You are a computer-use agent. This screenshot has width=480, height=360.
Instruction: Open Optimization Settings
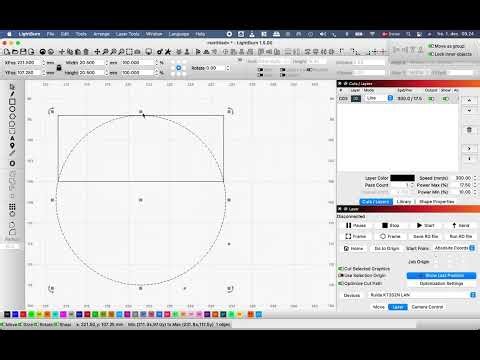[441, 283]
